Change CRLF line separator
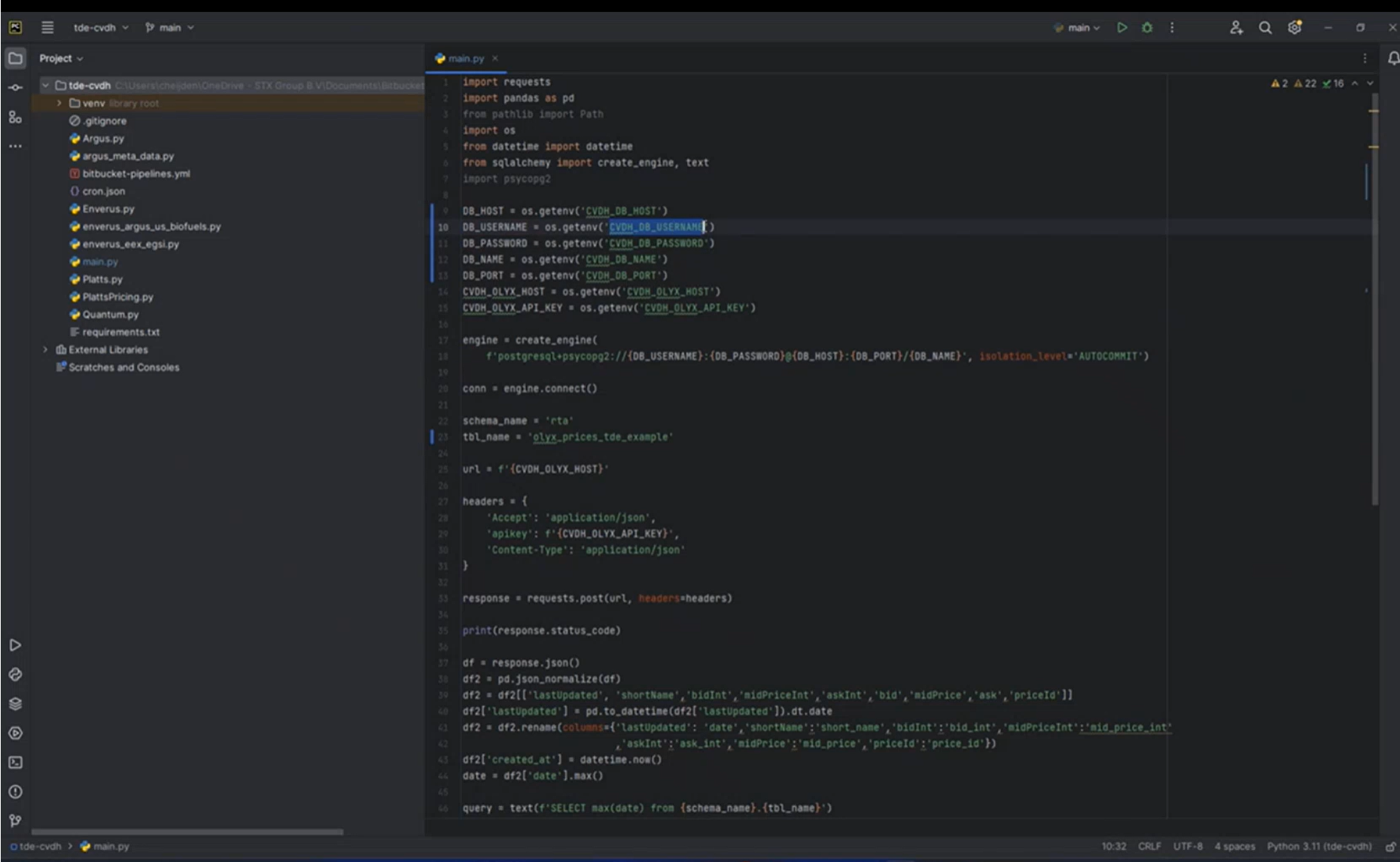This screenshot has height=862, width=1400. [1149, 846]
